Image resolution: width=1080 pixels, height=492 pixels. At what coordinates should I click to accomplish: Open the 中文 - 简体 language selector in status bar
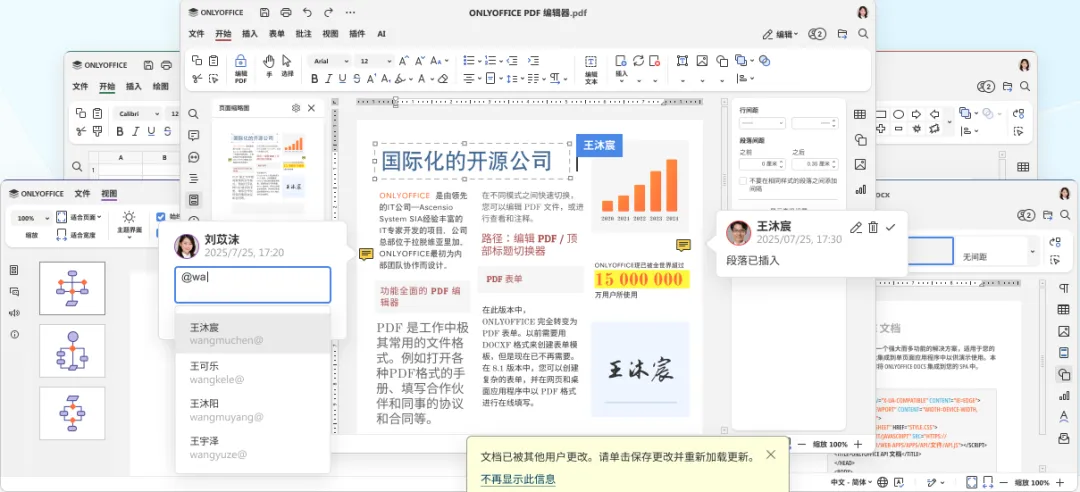click(x=851, y=482)
